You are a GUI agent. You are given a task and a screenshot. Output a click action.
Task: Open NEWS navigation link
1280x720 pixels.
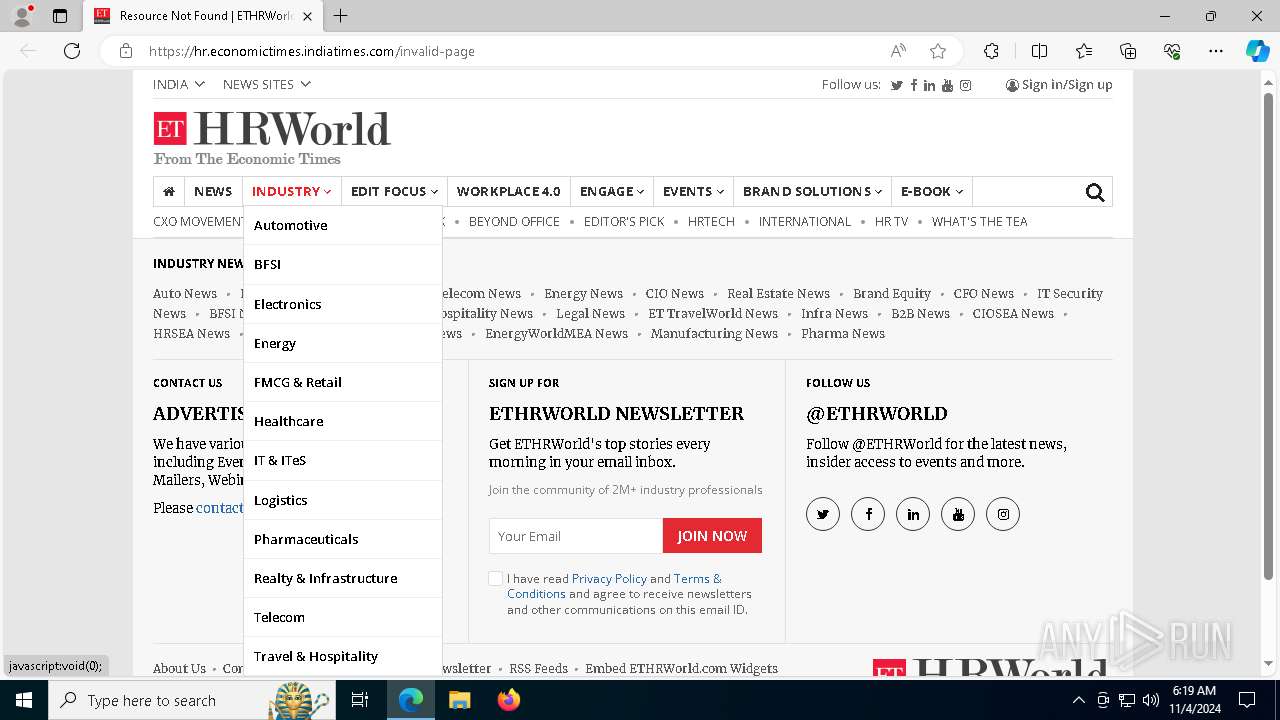click(213, 191)
